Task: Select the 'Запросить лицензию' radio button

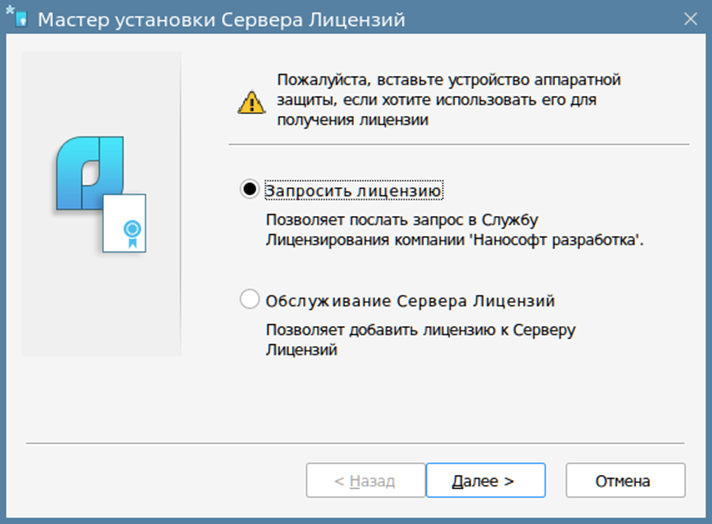Action: click(249, 189)
